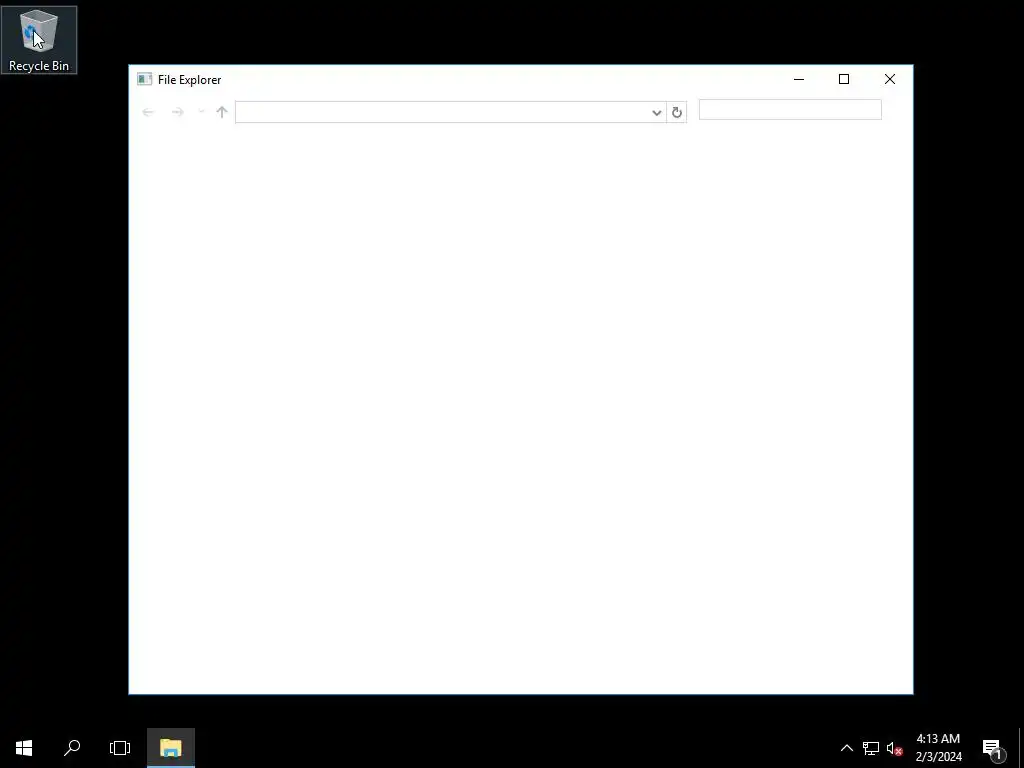Open Task View on the taskbar
Screen dimensions: 1024x768
point(120,748)
